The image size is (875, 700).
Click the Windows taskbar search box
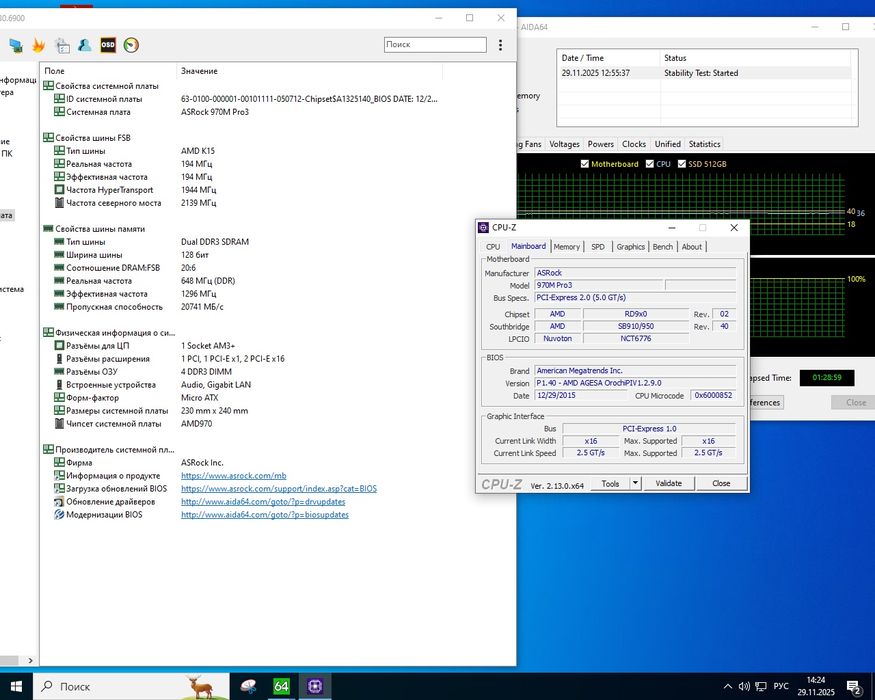131,686
